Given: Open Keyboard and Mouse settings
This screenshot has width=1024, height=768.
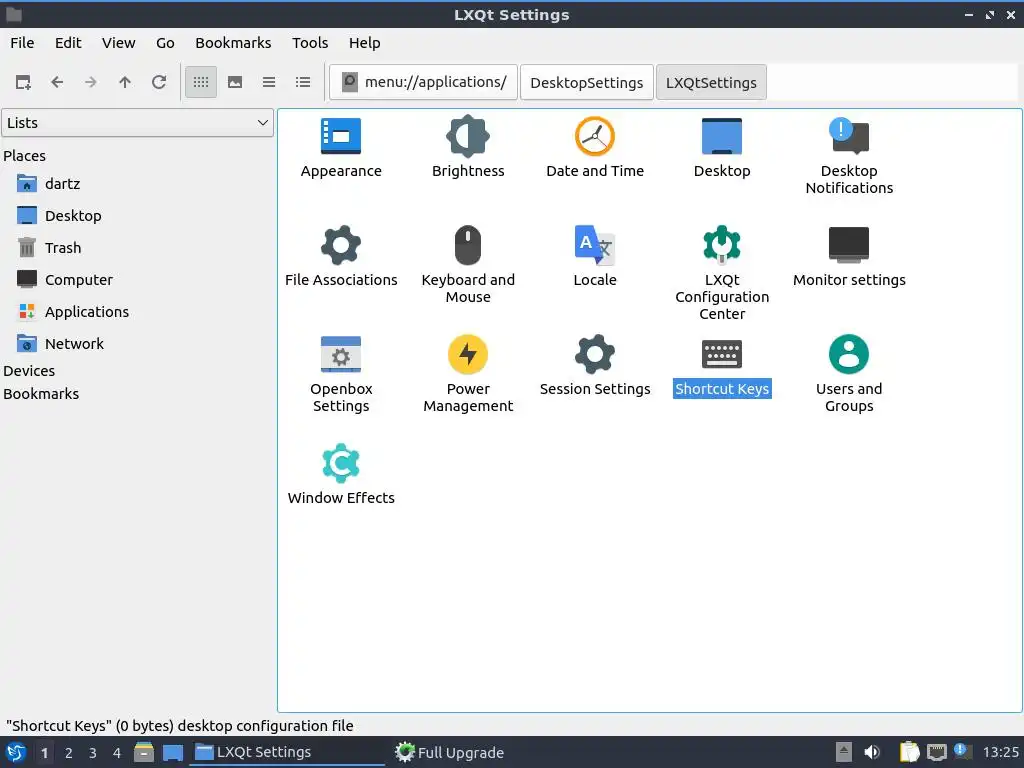Looking at the screenshot, I should click(x=468, y=245).
